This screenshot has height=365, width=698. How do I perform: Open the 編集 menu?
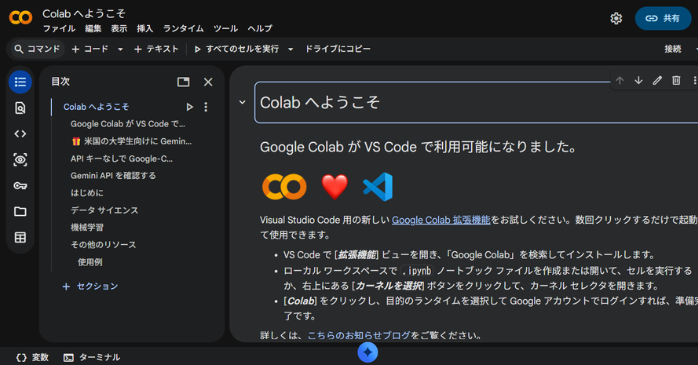pyautogui.click(x=93, y=28)
